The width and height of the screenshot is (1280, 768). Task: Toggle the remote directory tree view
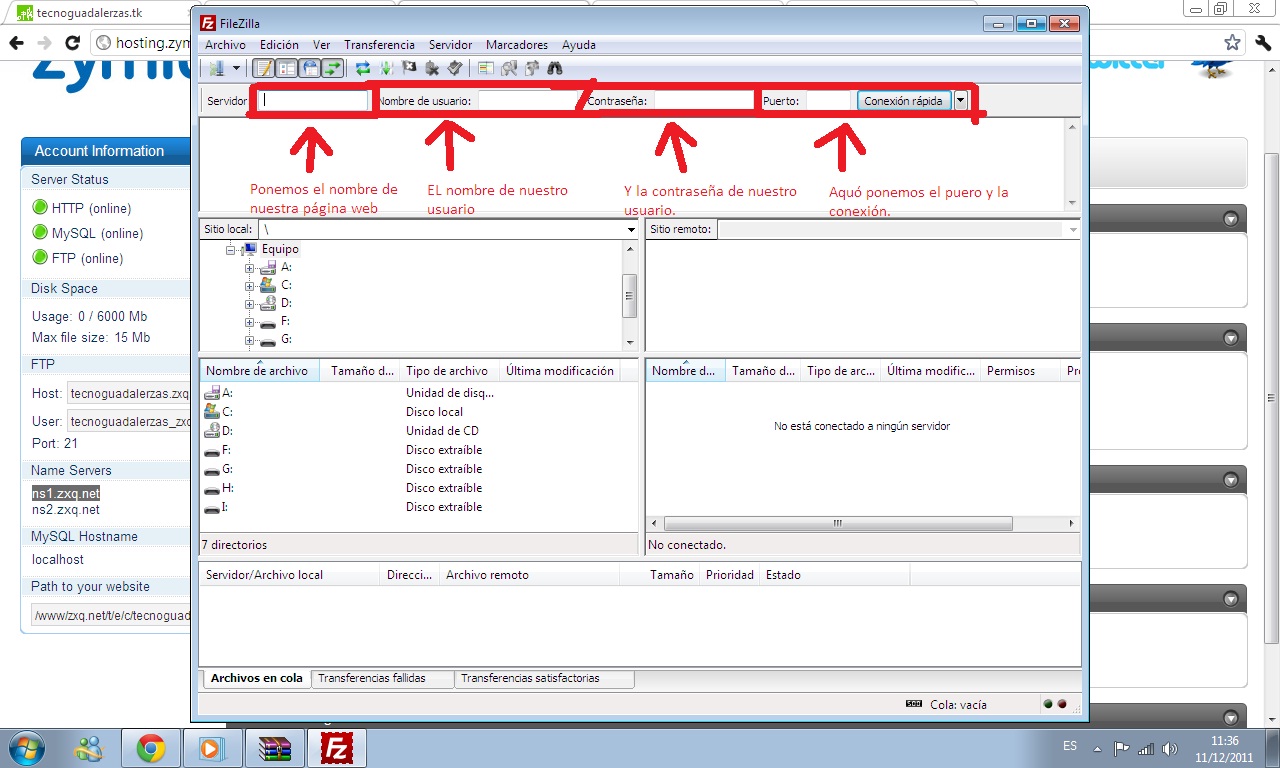(310, 68)
